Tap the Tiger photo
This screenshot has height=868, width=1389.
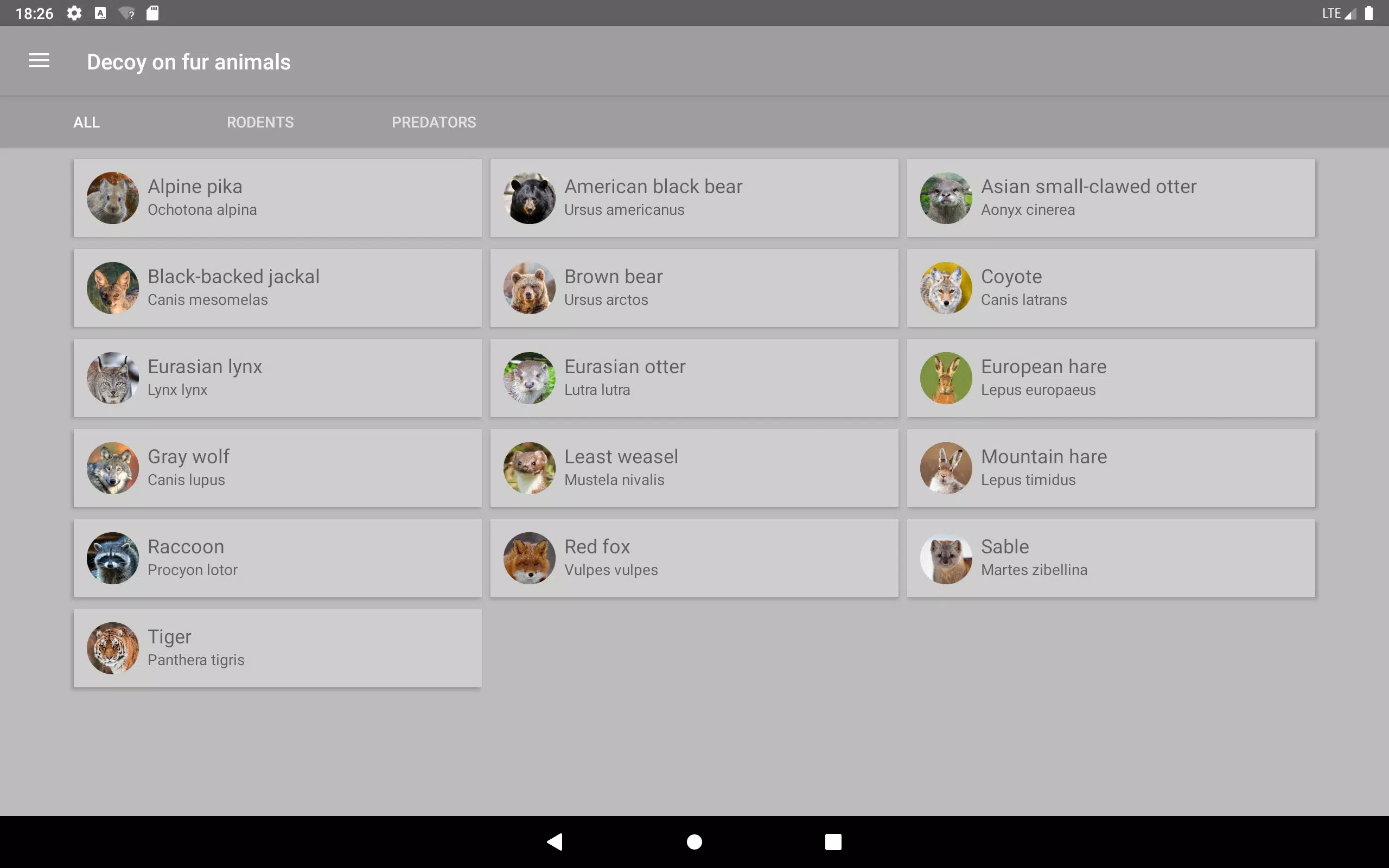112,648
